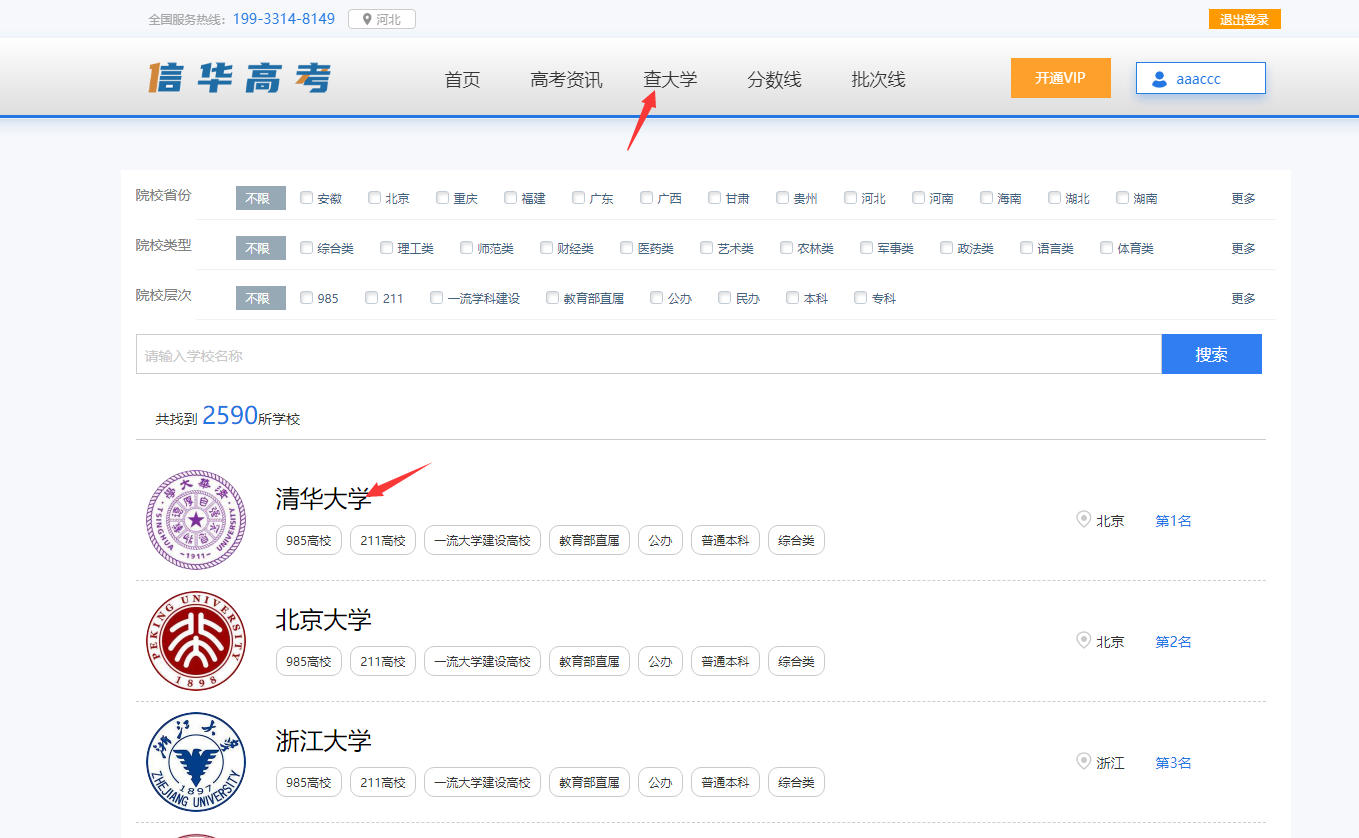Open the 清华大学 emblem thumbnail
Viewport: 1359px width, 838px height.
(196, 520)
